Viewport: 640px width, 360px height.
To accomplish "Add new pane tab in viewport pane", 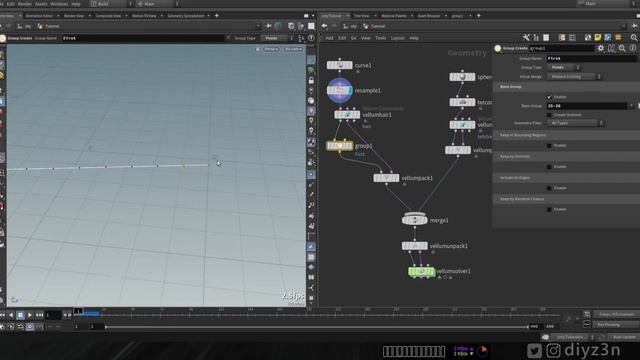I will (217, 16).
